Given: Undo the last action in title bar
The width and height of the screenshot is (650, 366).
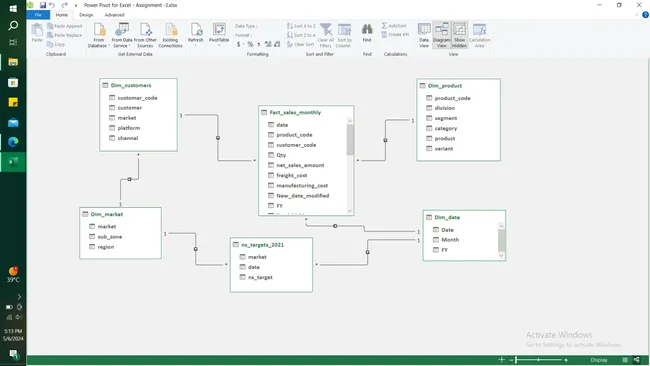Looking at the screenshot, I should (52, 5).
